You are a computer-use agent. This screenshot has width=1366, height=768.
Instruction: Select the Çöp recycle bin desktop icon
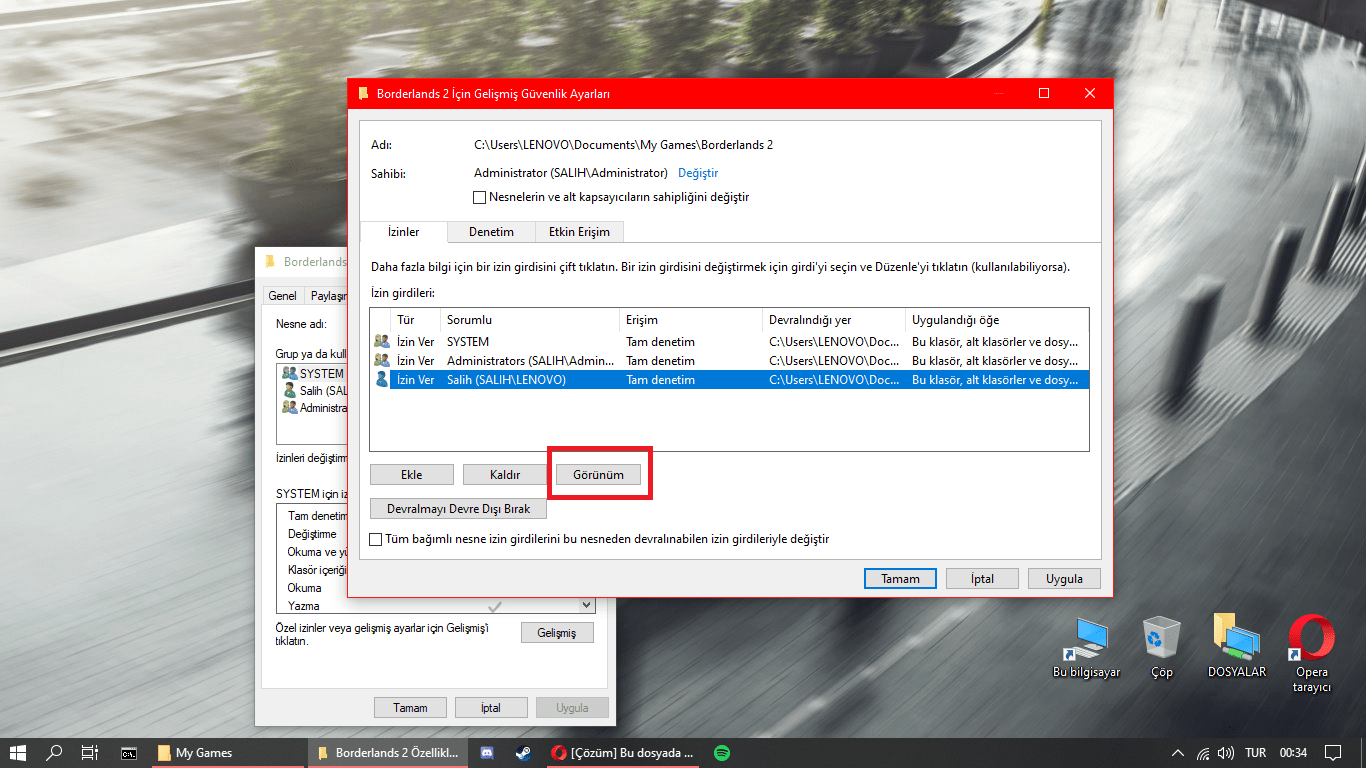coord(1161,648)
